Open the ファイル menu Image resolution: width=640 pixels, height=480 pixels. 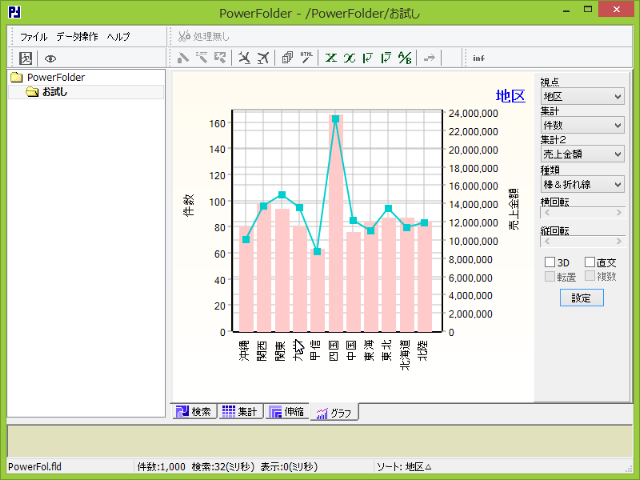pos(34,37)
